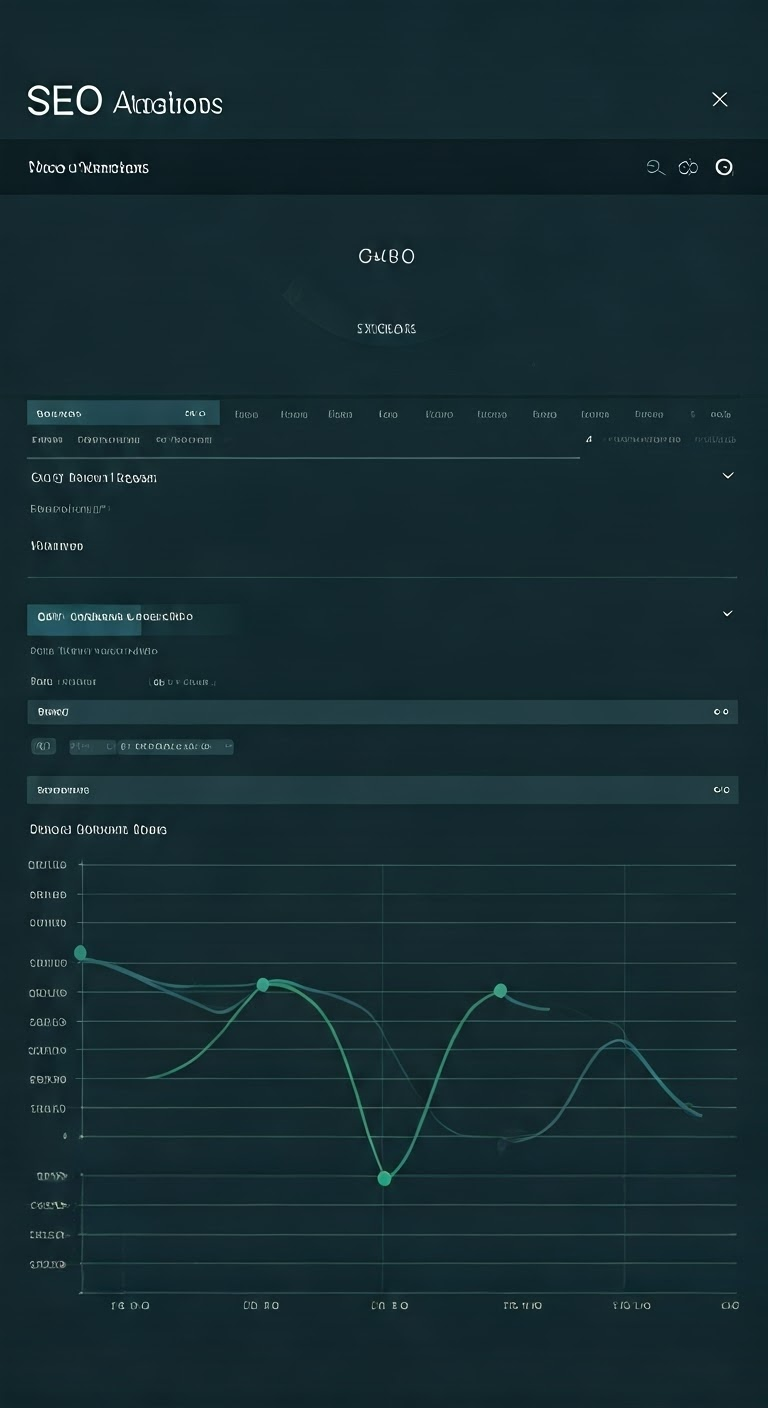Select the record target icon top right
Screen dimensions: 768x1408
pyautogui.click(x=723, y=167)
